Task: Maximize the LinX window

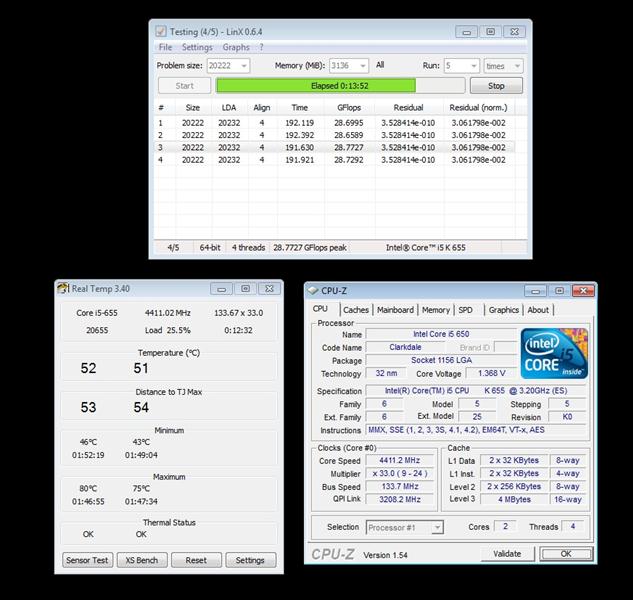Action: 490,31
